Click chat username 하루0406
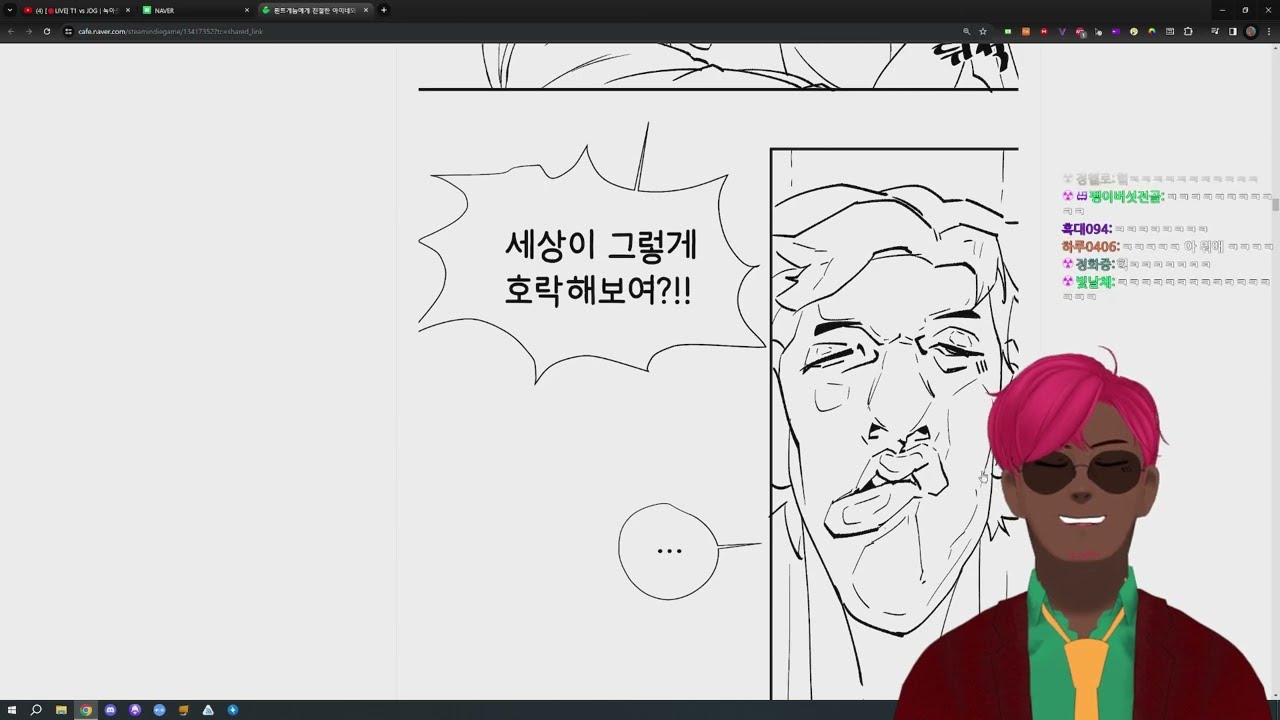This screenshot has width=1280, height=720. [x=1091, y=246]
